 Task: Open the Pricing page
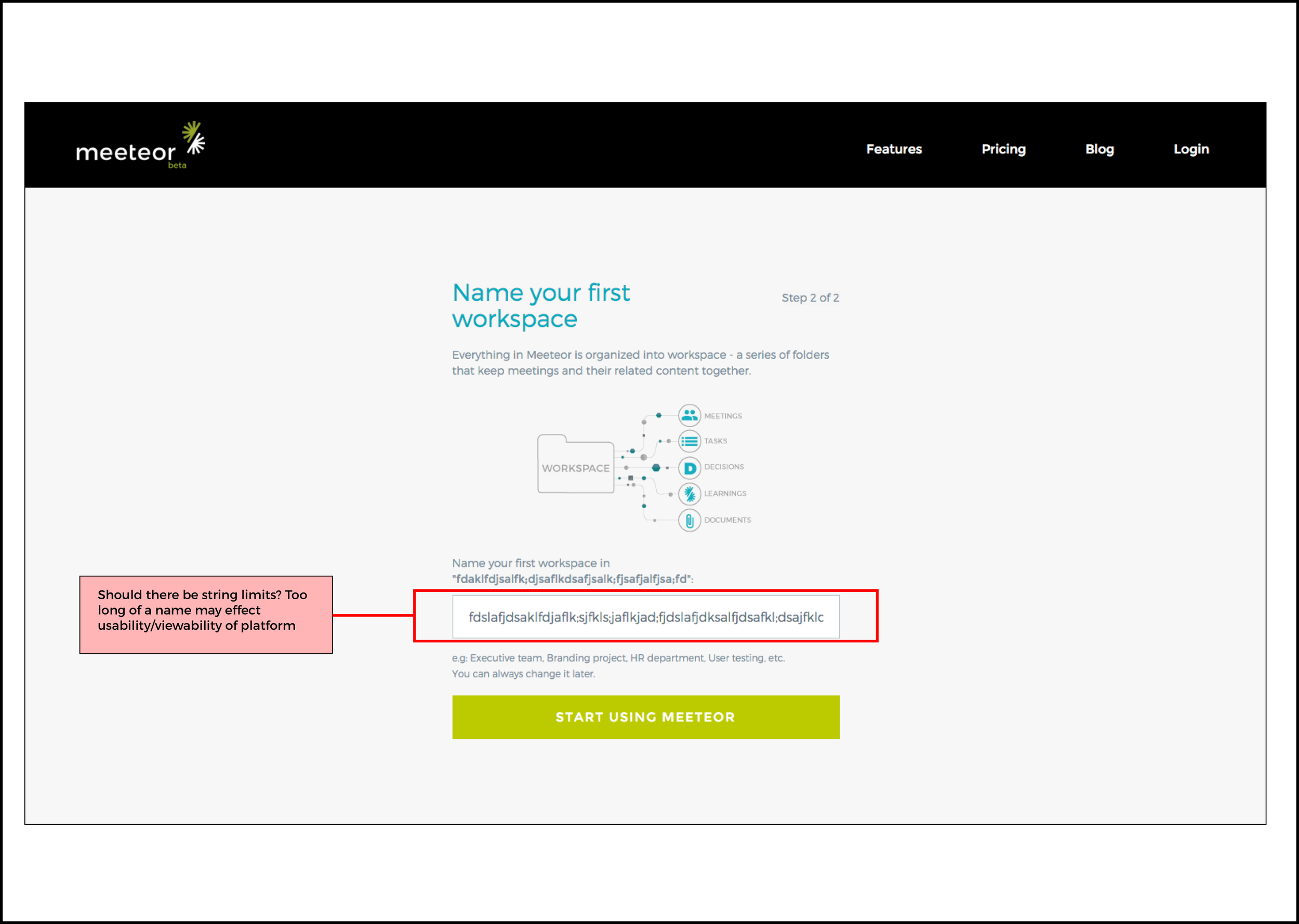point(1003,149)
